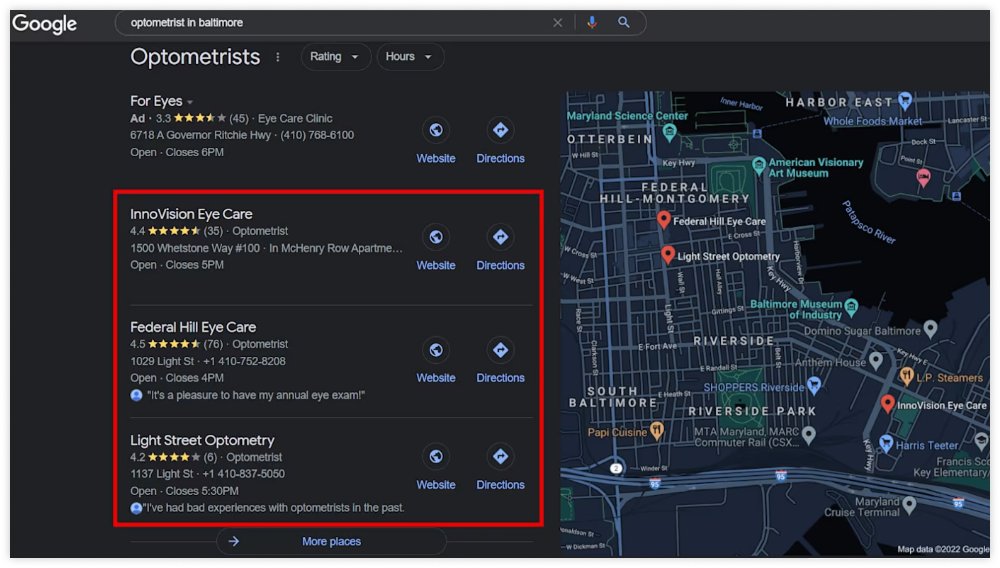Open Light Street Optometry website
This screenshot has height=568, width=1000.
point(436,457)
